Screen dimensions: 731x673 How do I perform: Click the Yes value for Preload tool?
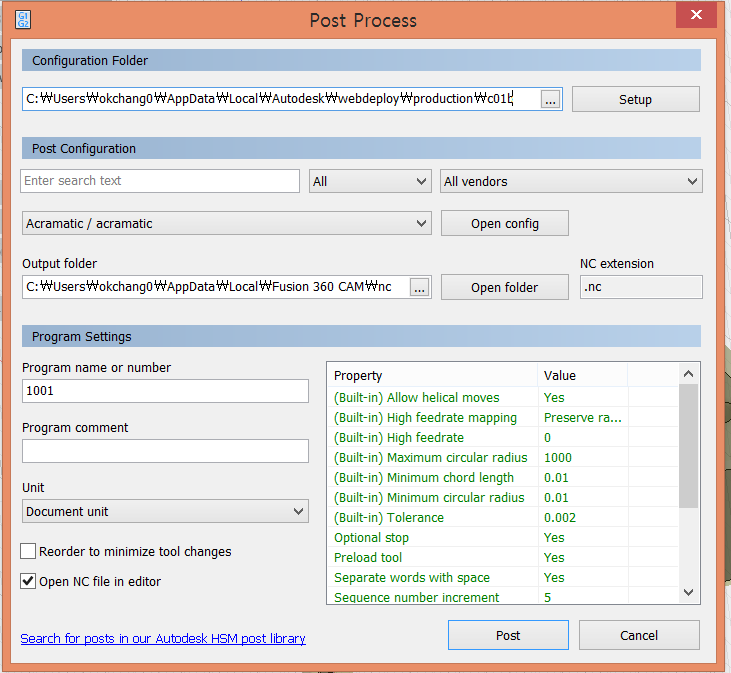click(x=583, y=558)
